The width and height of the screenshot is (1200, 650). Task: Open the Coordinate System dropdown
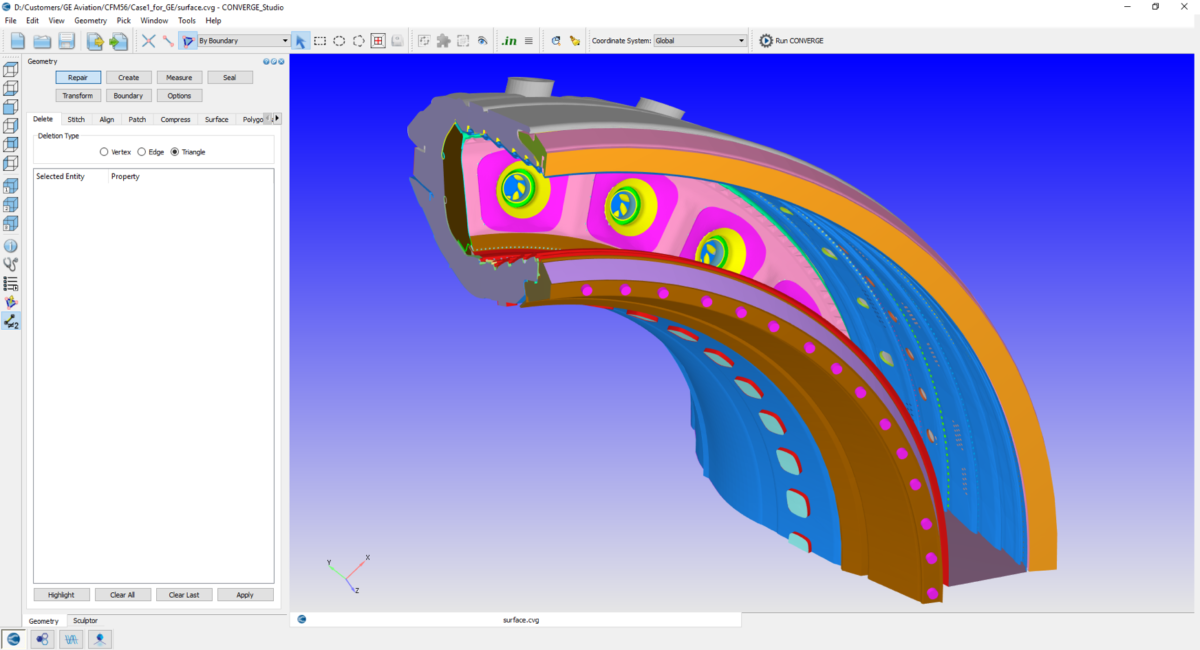coord(740,41)
